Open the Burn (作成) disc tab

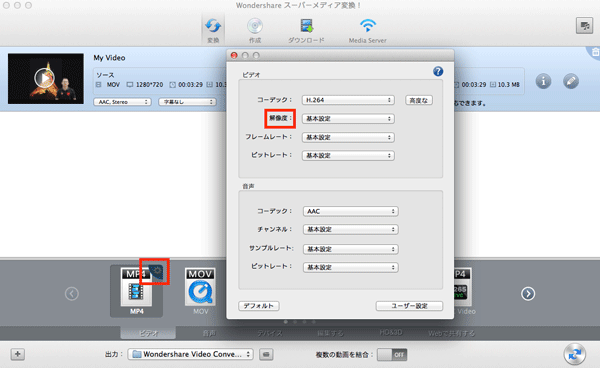pyautogui.click(x=255, y=30)
